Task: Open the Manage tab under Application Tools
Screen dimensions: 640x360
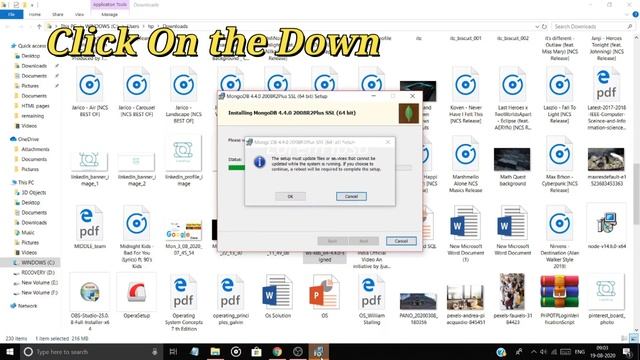Action: tap(109, 14)
